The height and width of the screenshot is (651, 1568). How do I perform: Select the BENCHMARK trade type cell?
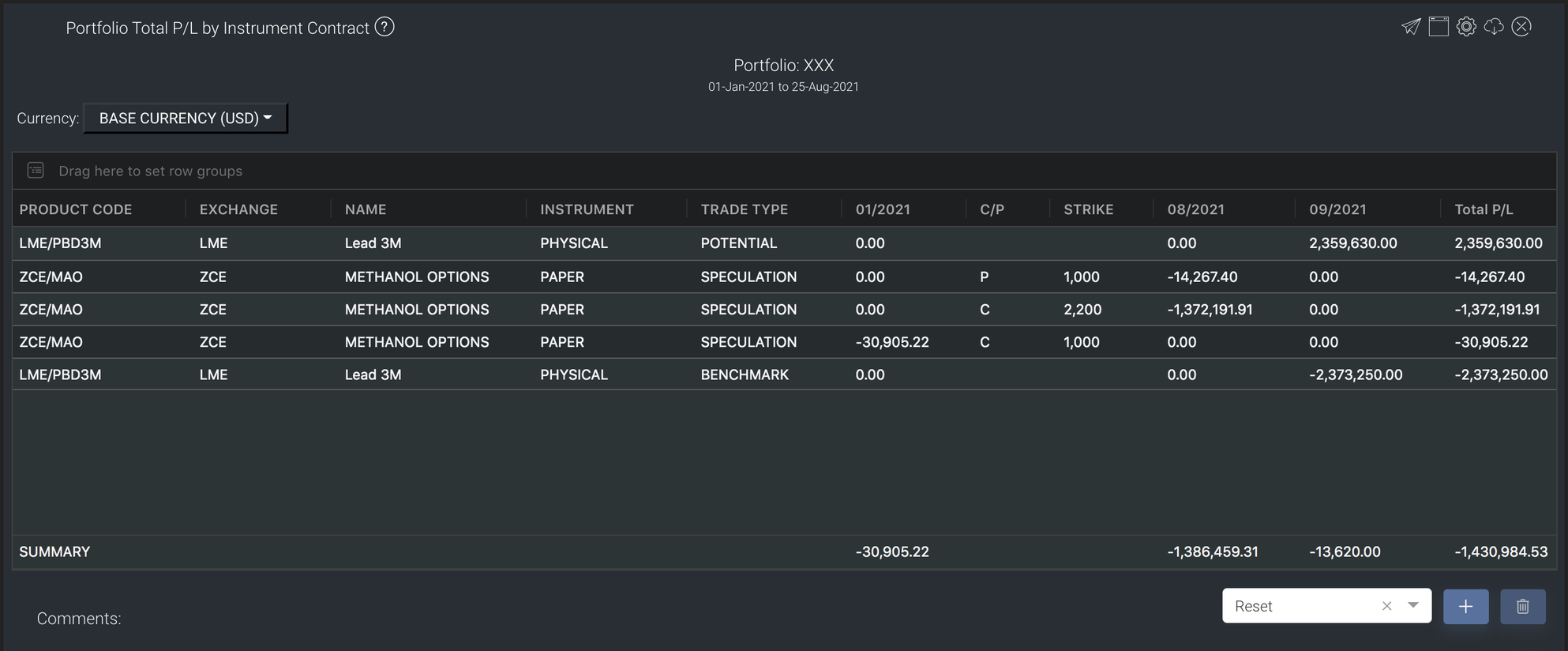pyautogui.click(x=745, y=374)
